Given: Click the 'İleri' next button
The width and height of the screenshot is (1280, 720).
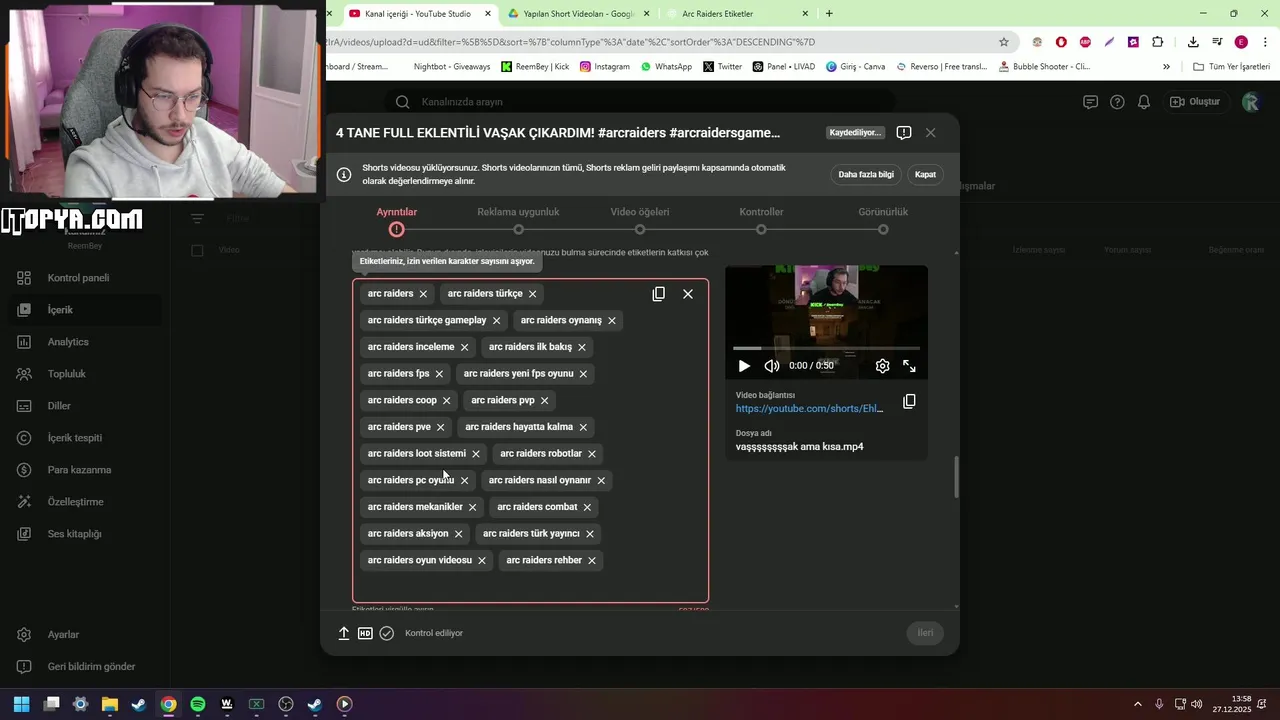Looking at the screenshot, I should coord(926,633).
